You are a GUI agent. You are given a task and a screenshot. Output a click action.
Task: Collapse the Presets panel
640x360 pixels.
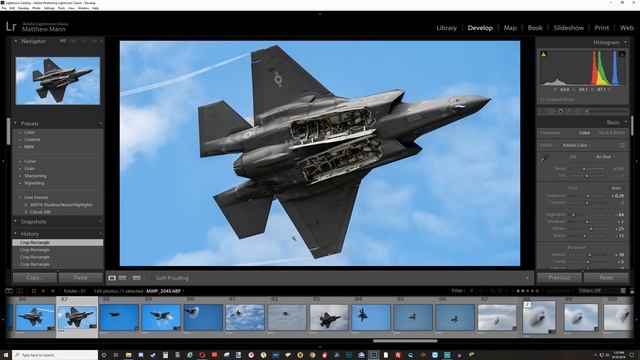[16, 123]
